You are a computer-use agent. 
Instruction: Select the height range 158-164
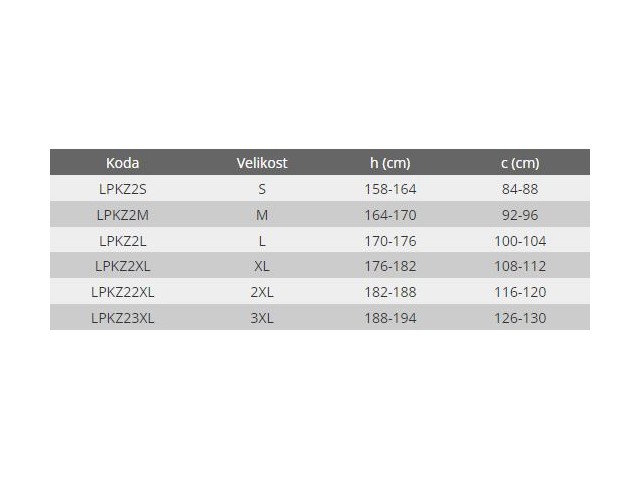click(391, 188)
